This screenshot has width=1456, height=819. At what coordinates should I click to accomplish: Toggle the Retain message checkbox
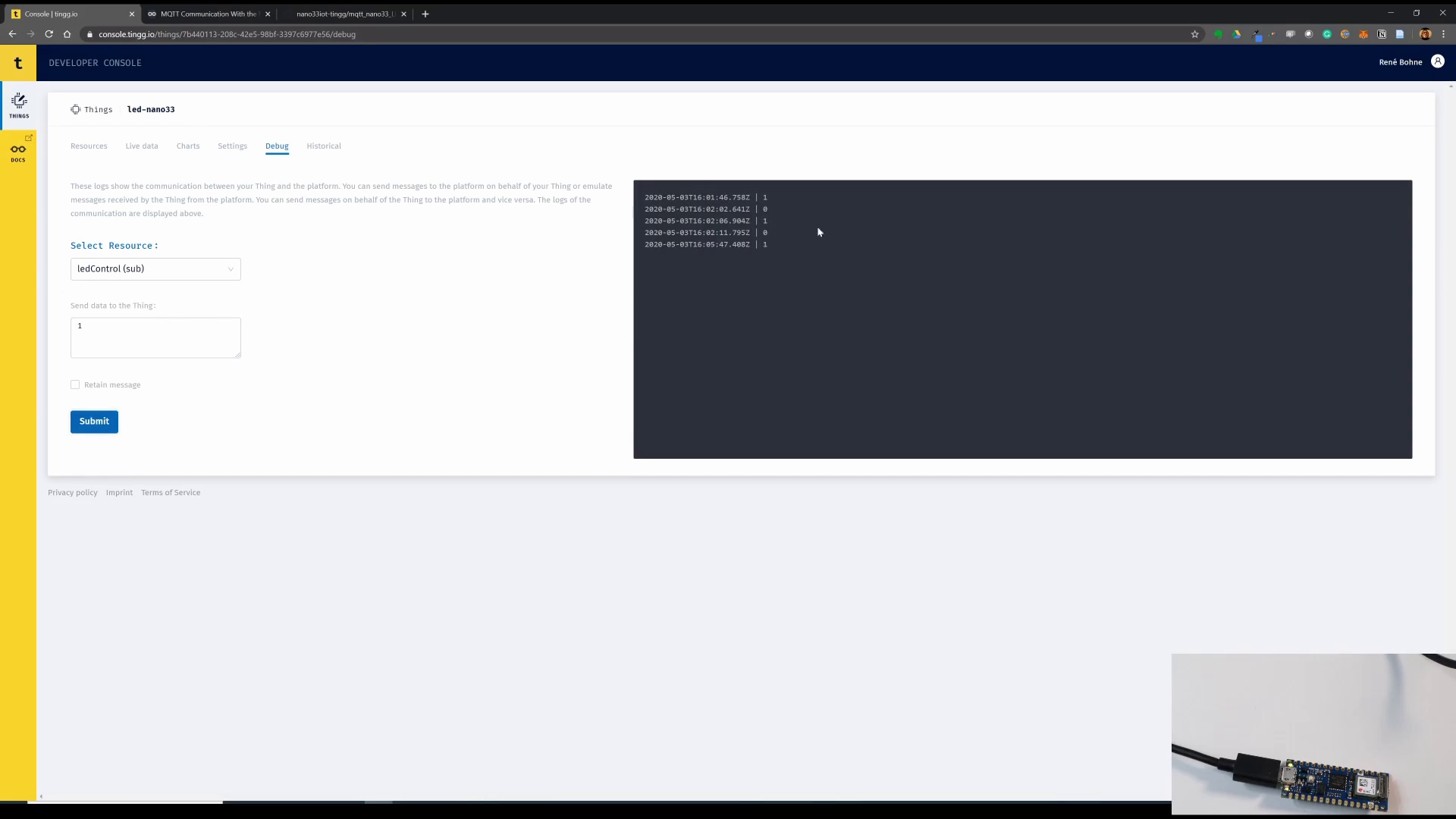(x=75, y=384)
